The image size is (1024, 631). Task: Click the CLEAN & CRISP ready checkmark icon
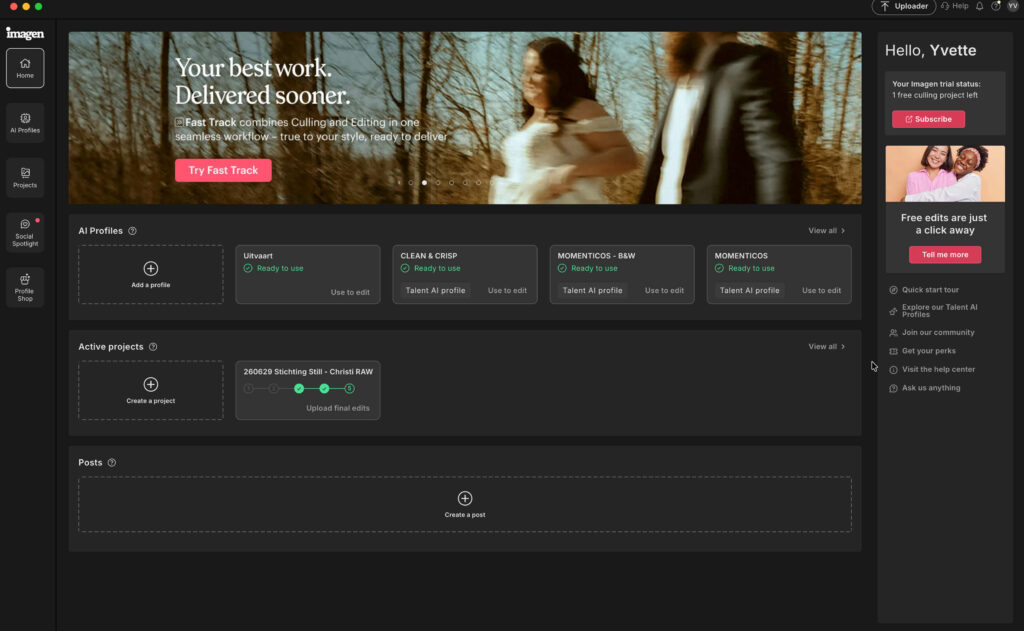tap(405, 268)
